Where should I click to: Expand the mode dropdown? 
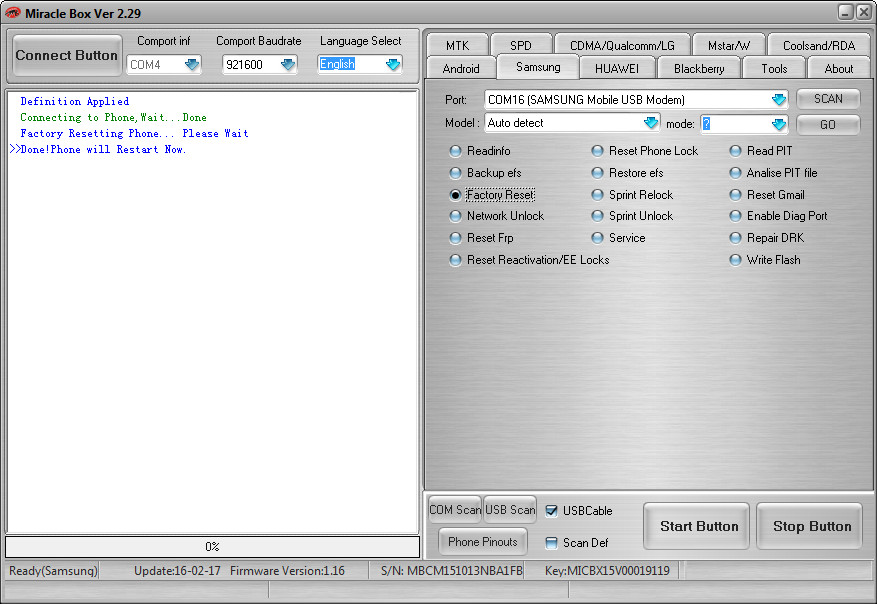pos(779,124)
